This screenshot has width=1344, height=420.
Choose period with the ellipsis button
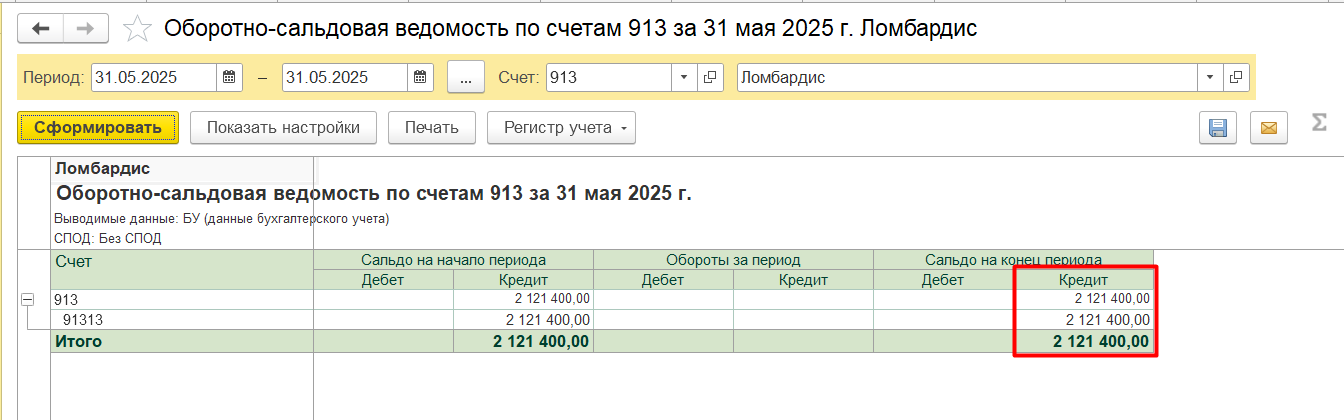tap(466, 77)
